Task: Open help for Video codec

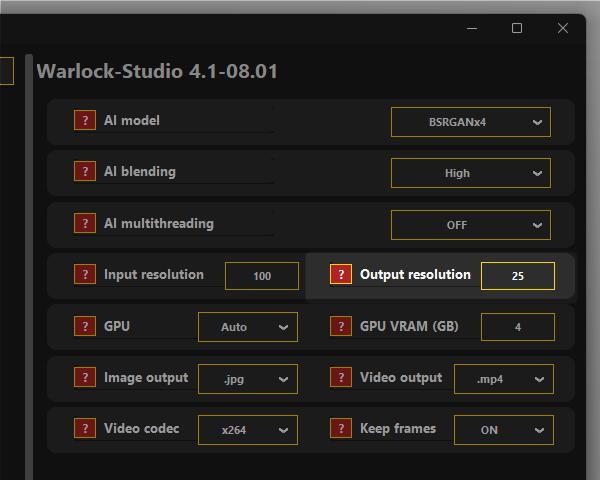Action: tap(85, 428)
